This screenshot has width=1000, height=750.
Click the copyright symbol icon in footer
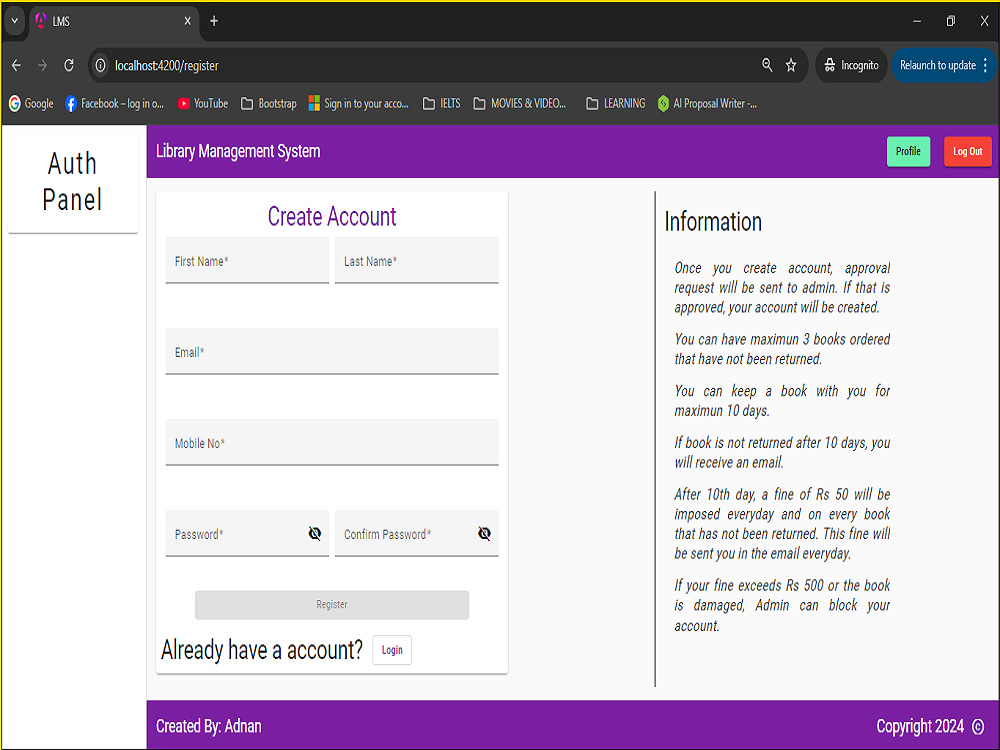coord(978,726)
